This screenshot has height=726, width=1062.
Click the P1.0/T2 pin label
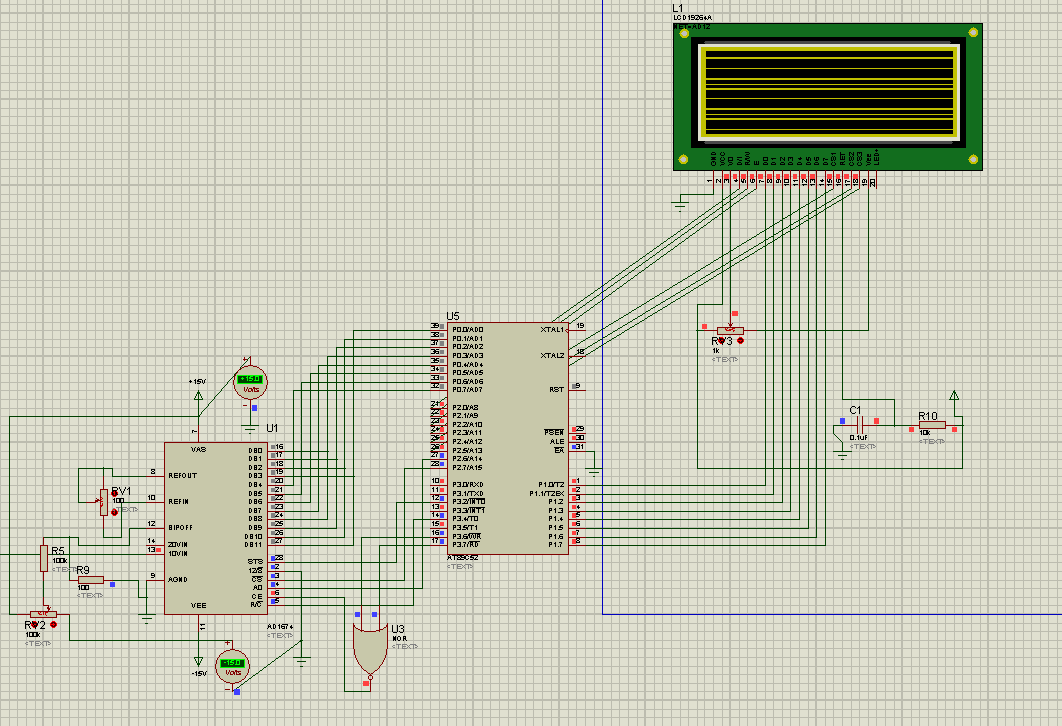(x=551, y=484)
